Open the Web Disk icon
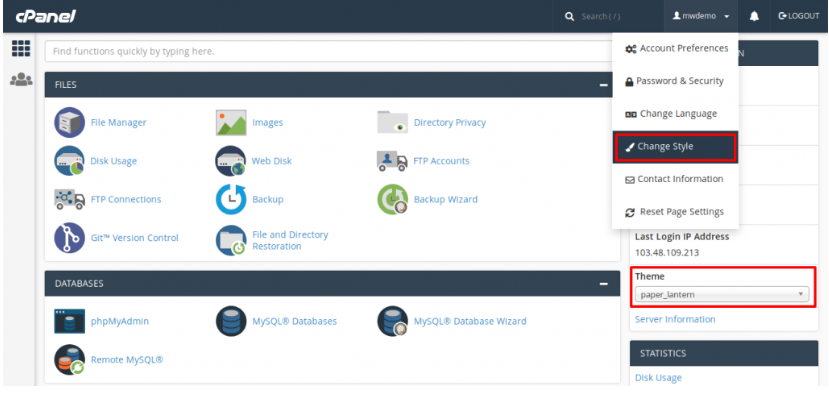 (231, 161)
